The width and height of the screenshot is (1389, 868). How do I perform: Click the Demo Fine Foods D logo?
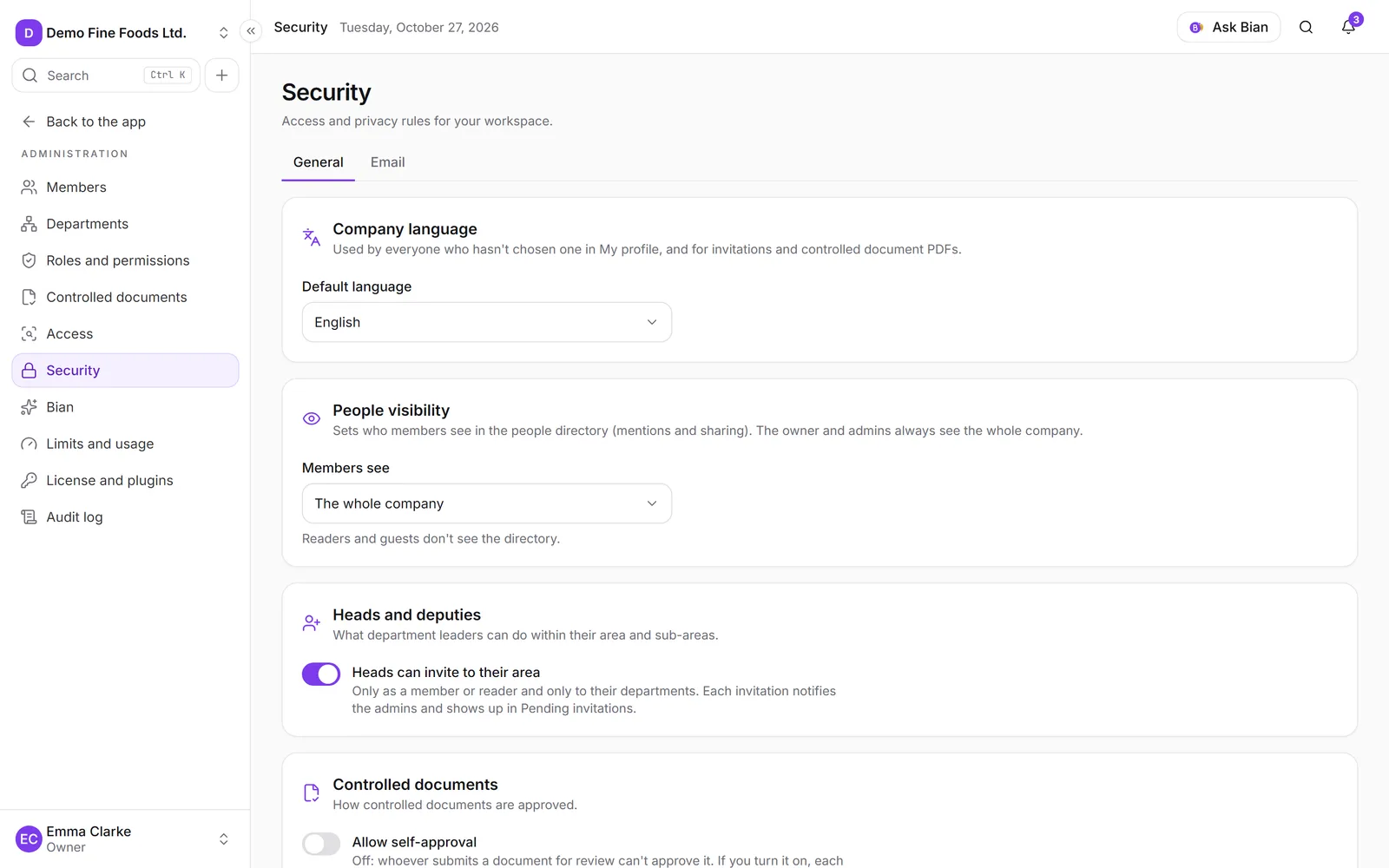pyautogui.click(x=29, y=33)
